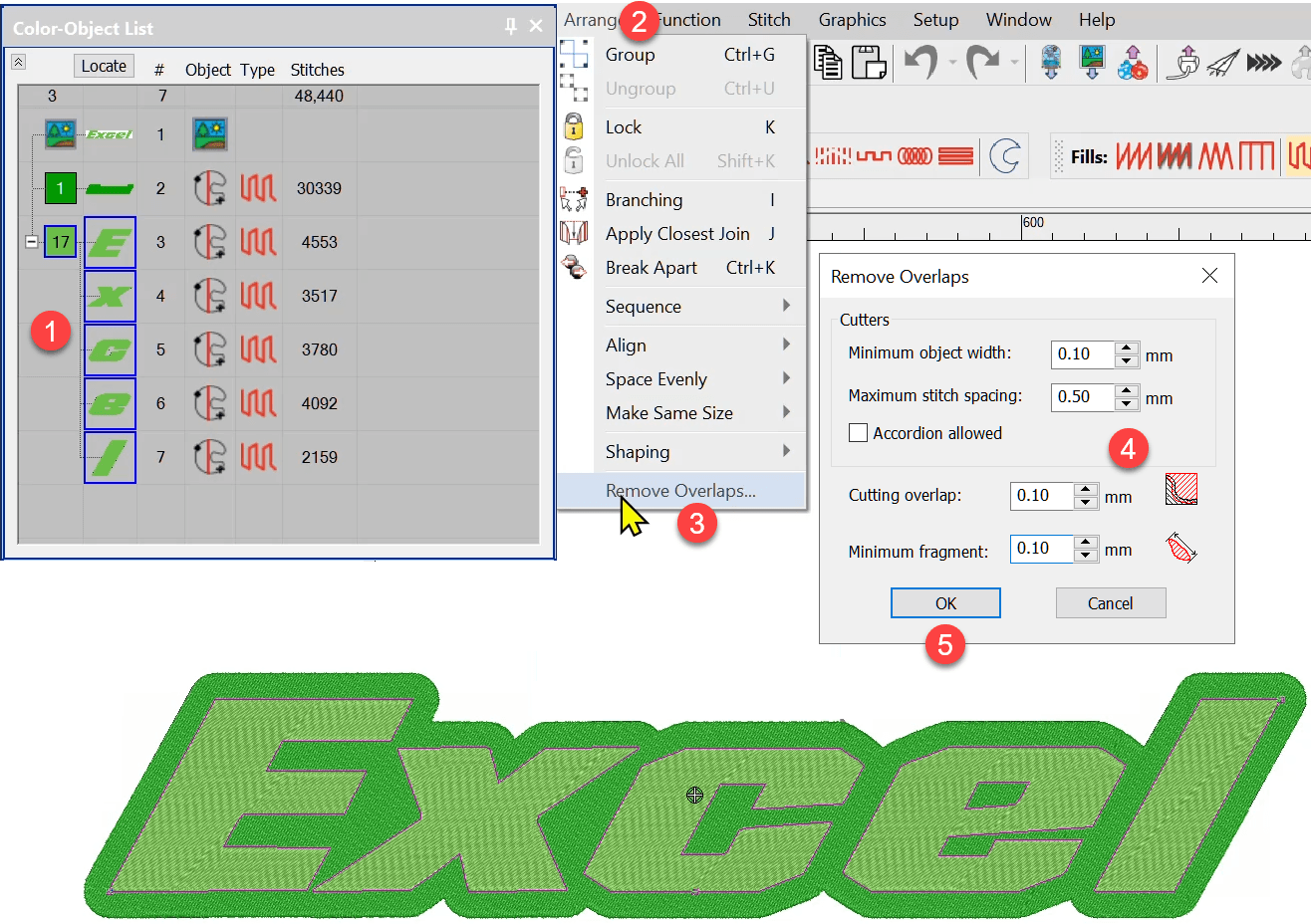Collapse the color 17 tree group

32,242
